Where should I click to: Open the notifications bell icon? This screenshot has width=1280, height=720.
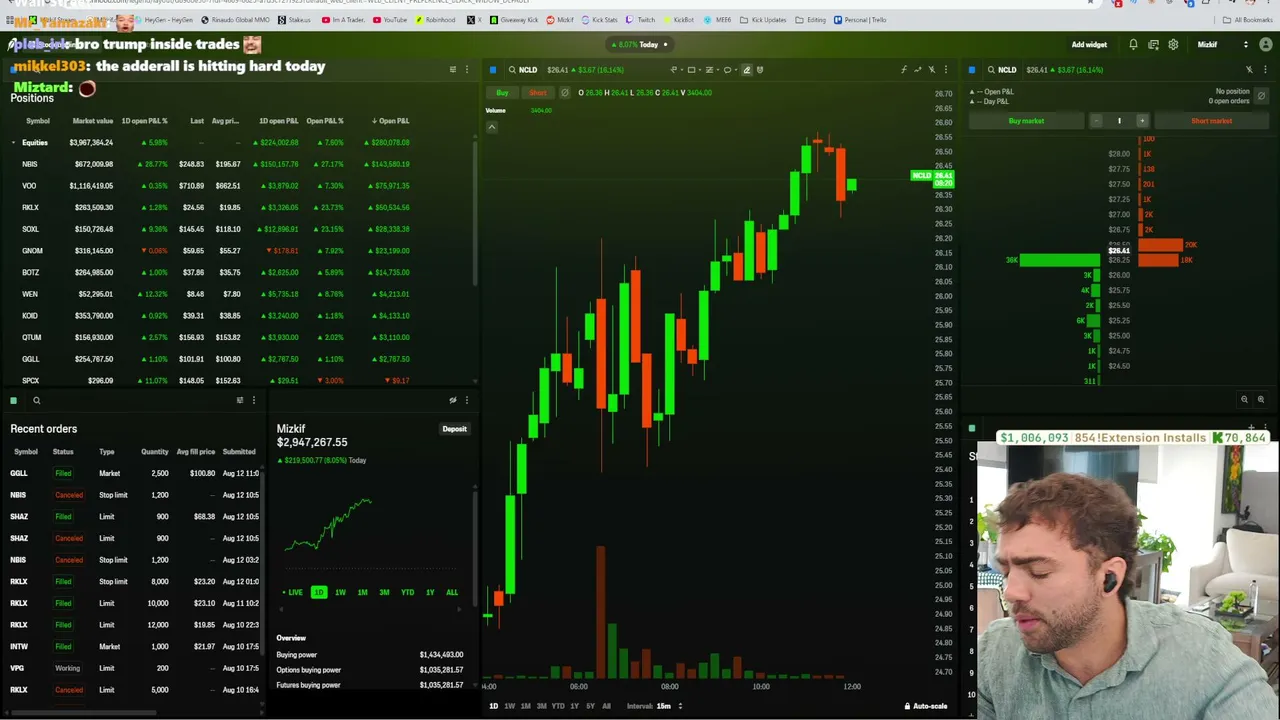tap(1133, 45)
